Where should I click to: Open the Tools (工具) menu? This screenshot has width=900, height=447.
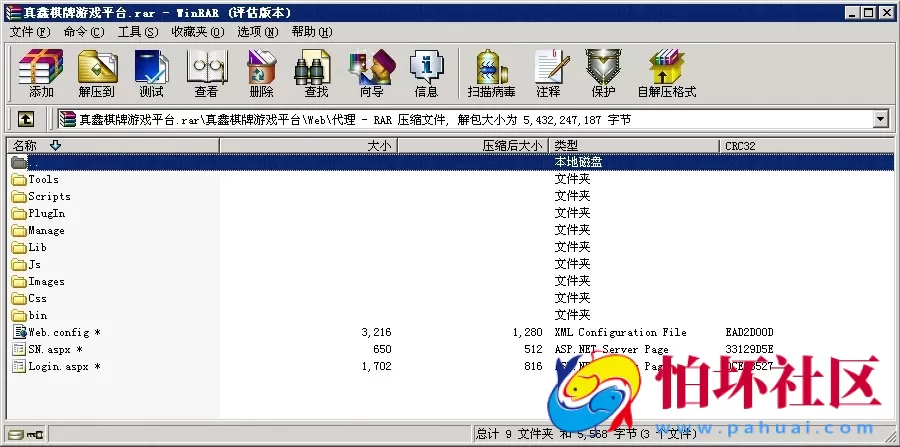click(138, 32)
